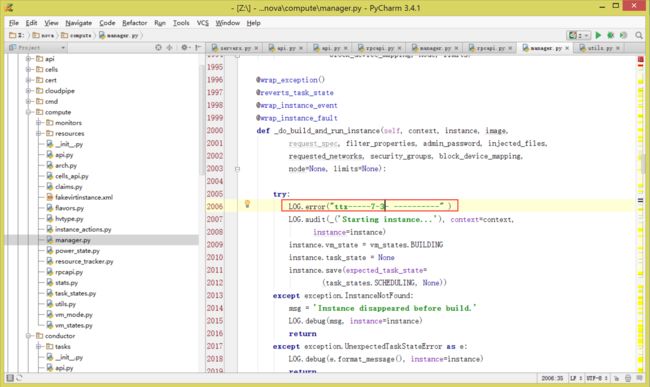This screenshot has width=650, height=387.
Task: Change file encoding UTF-8 in status bar
Action: pyautogui.click(x=597, y=378)
